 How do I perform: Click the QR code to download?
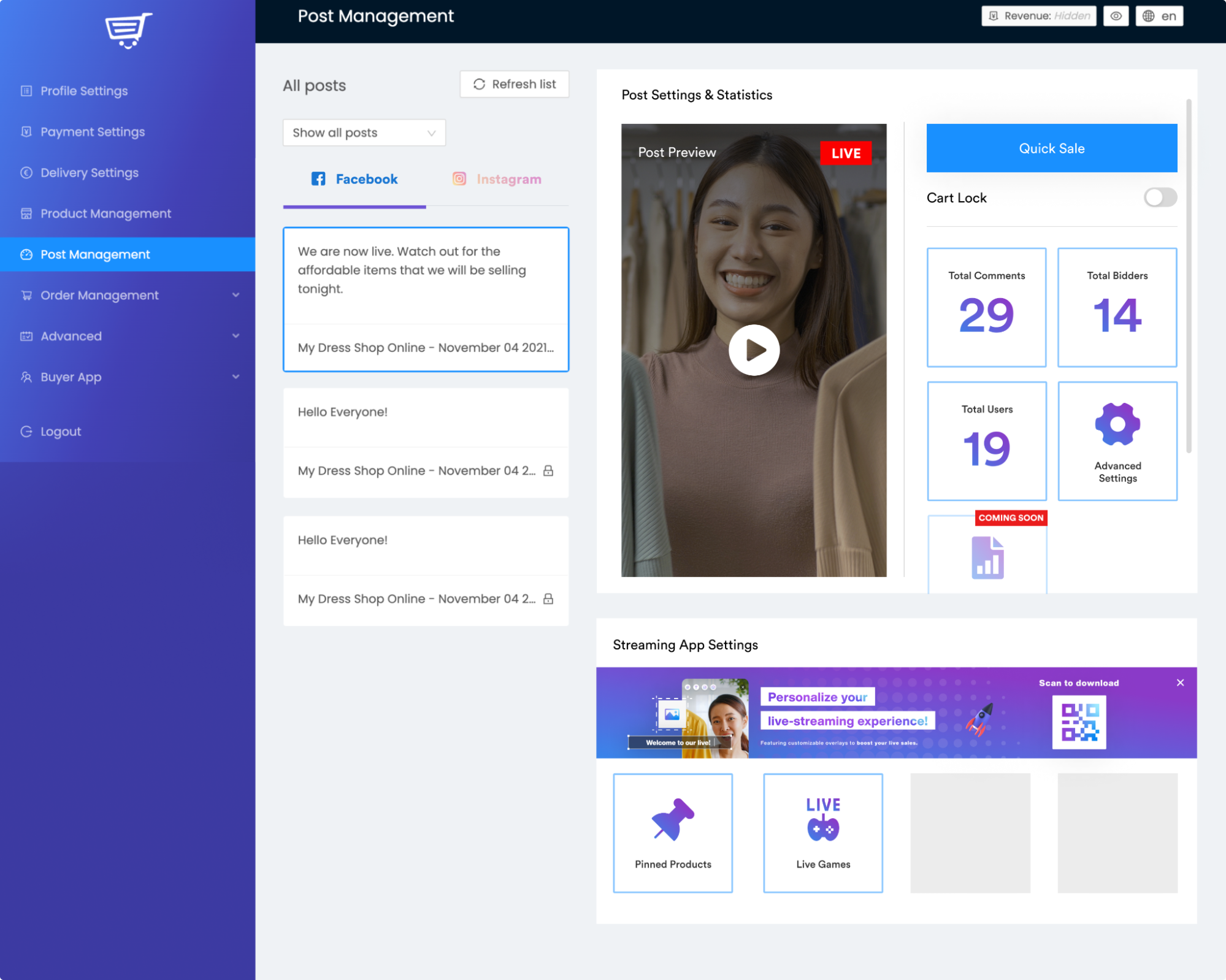tap(1078, 721)
